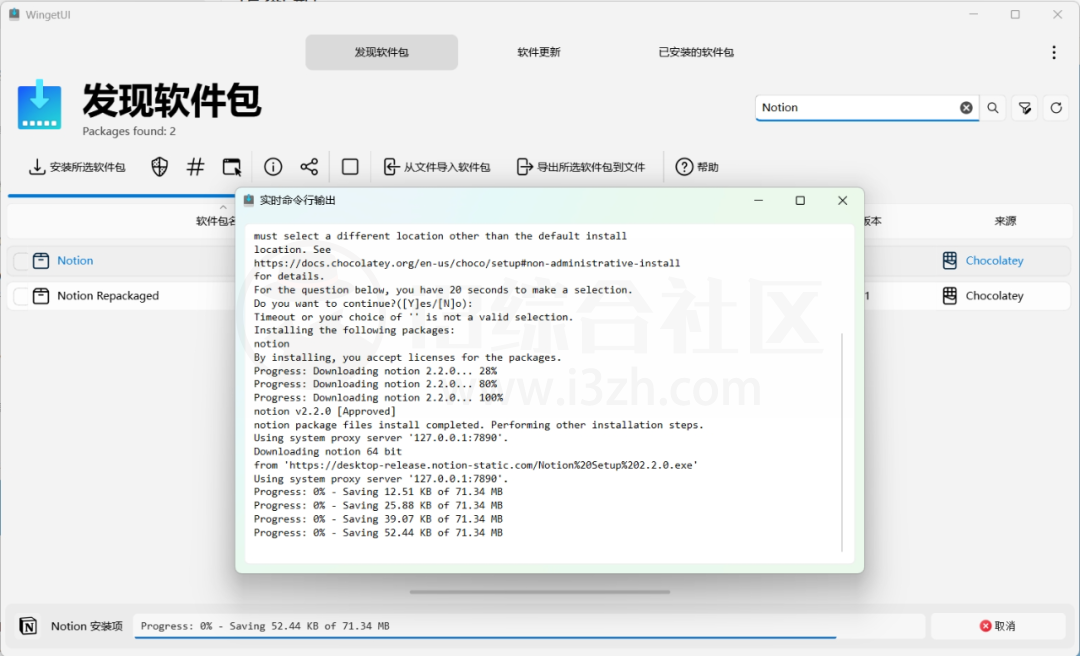
Task: Click the Notion row package box icon
Action: [41, 260]
